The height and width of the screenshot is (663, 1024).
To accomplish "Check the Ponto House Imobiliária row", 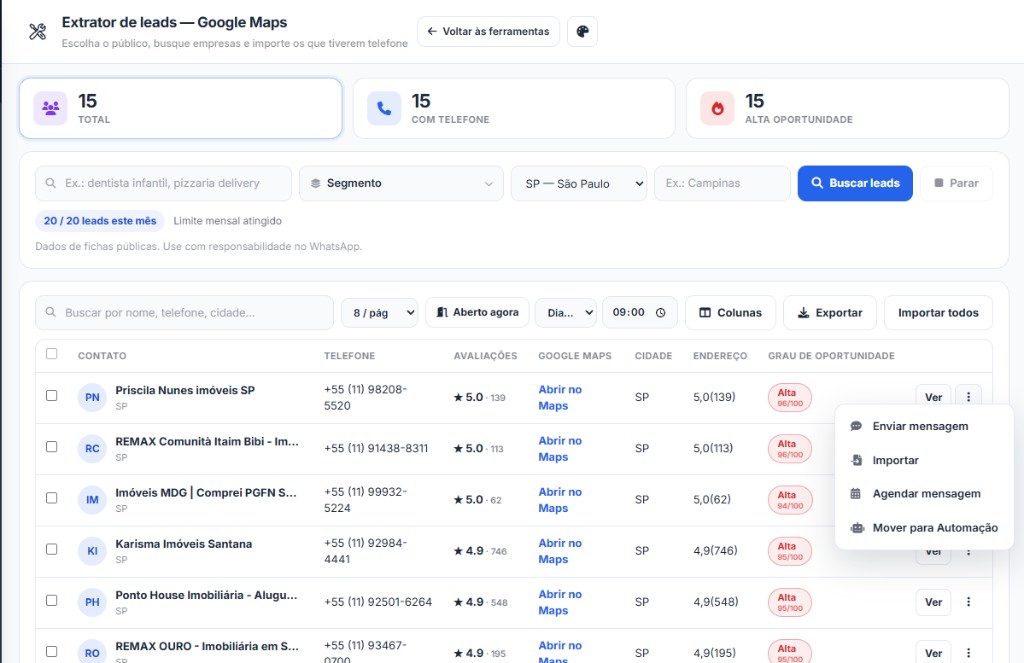I will click(52, 600).
